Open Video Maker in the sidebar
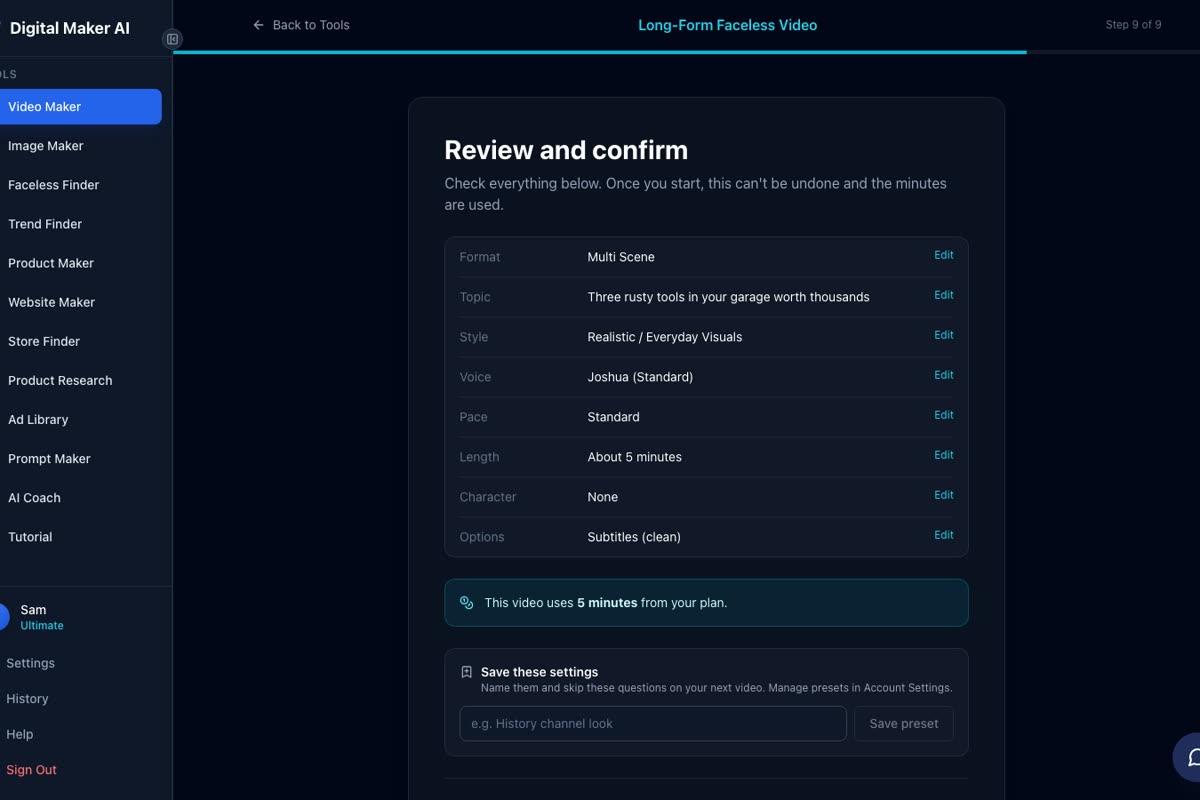 point(80,107)
